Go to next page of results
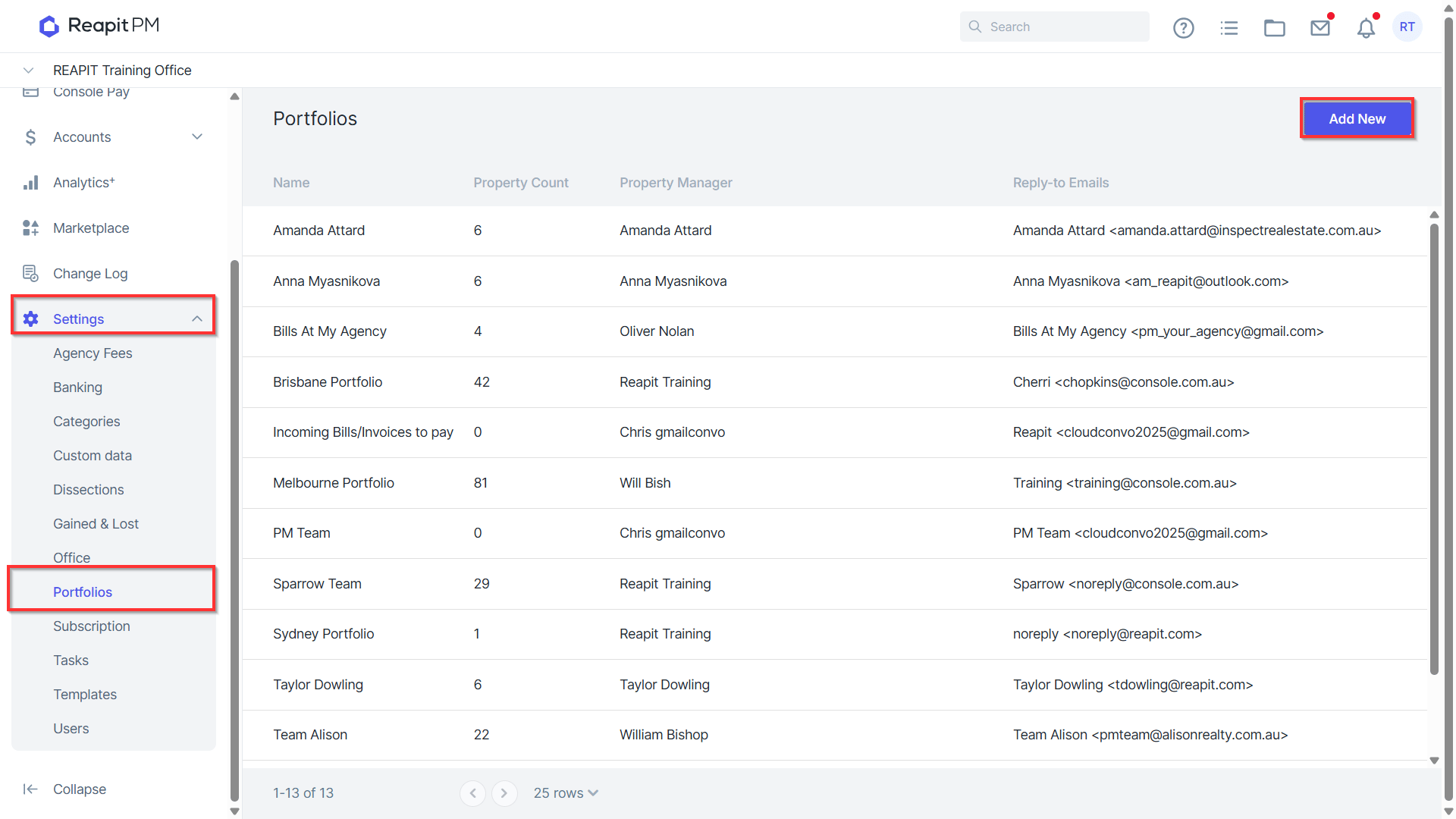1456x819 pixels. [x=504, y=793]
